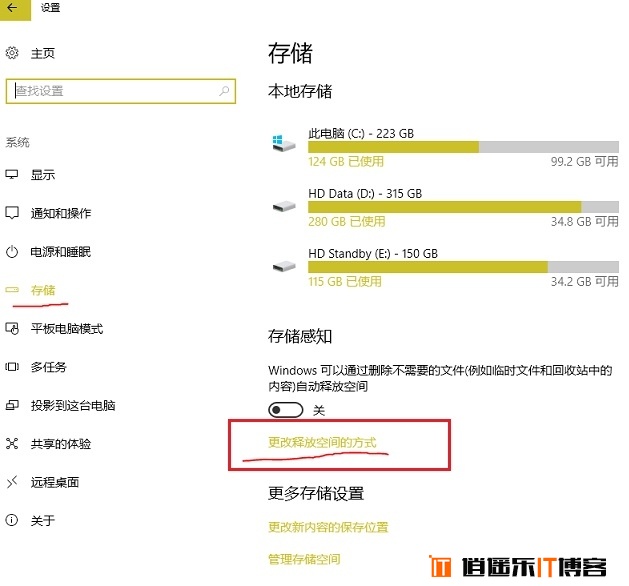This screenshot has height=586, width=629.
Task: Click the 远程桌面 icon
Action: tap(12, 482)
